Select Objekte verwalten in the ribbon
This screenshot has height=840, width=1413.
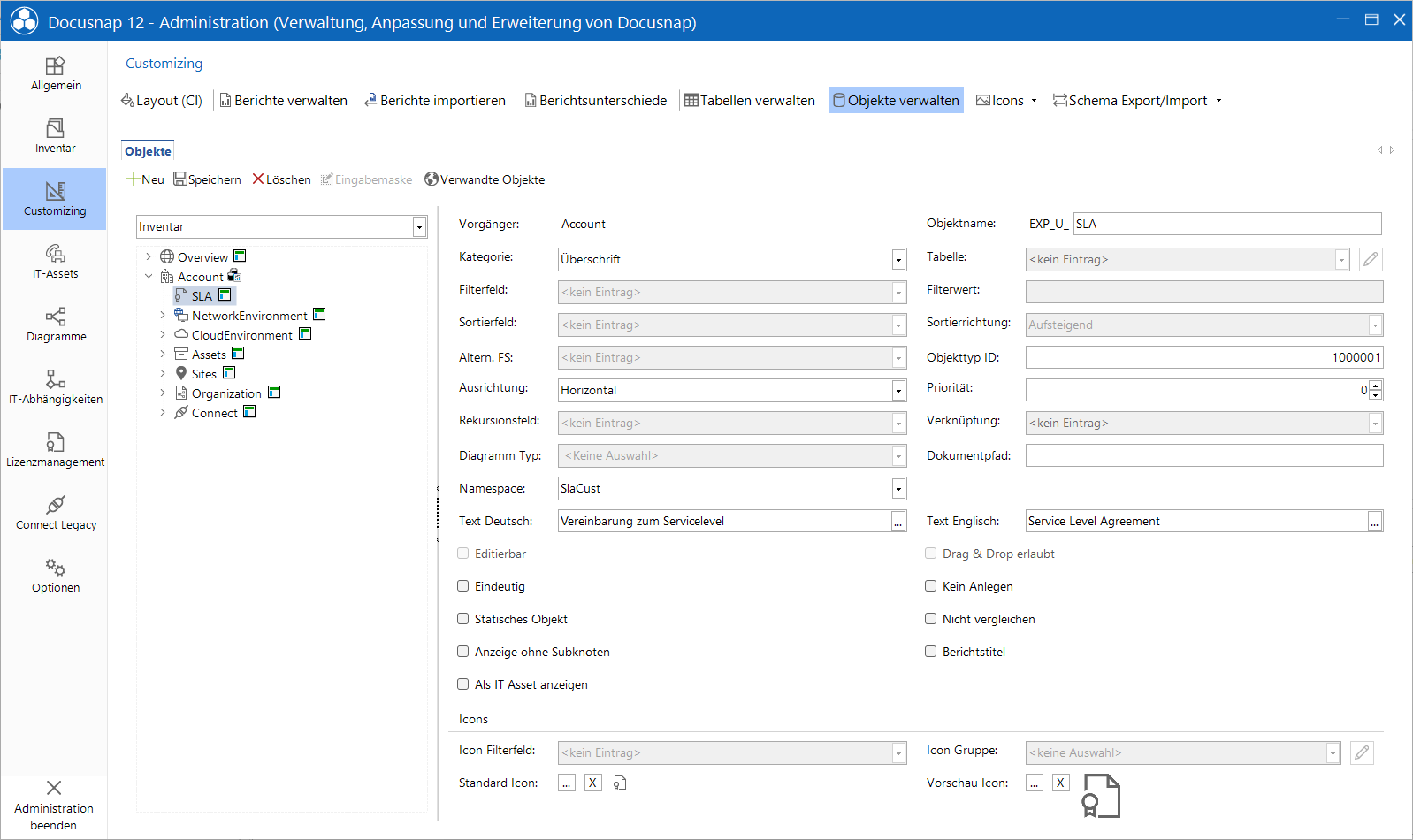pyautogui.click(x=896, y=101)
